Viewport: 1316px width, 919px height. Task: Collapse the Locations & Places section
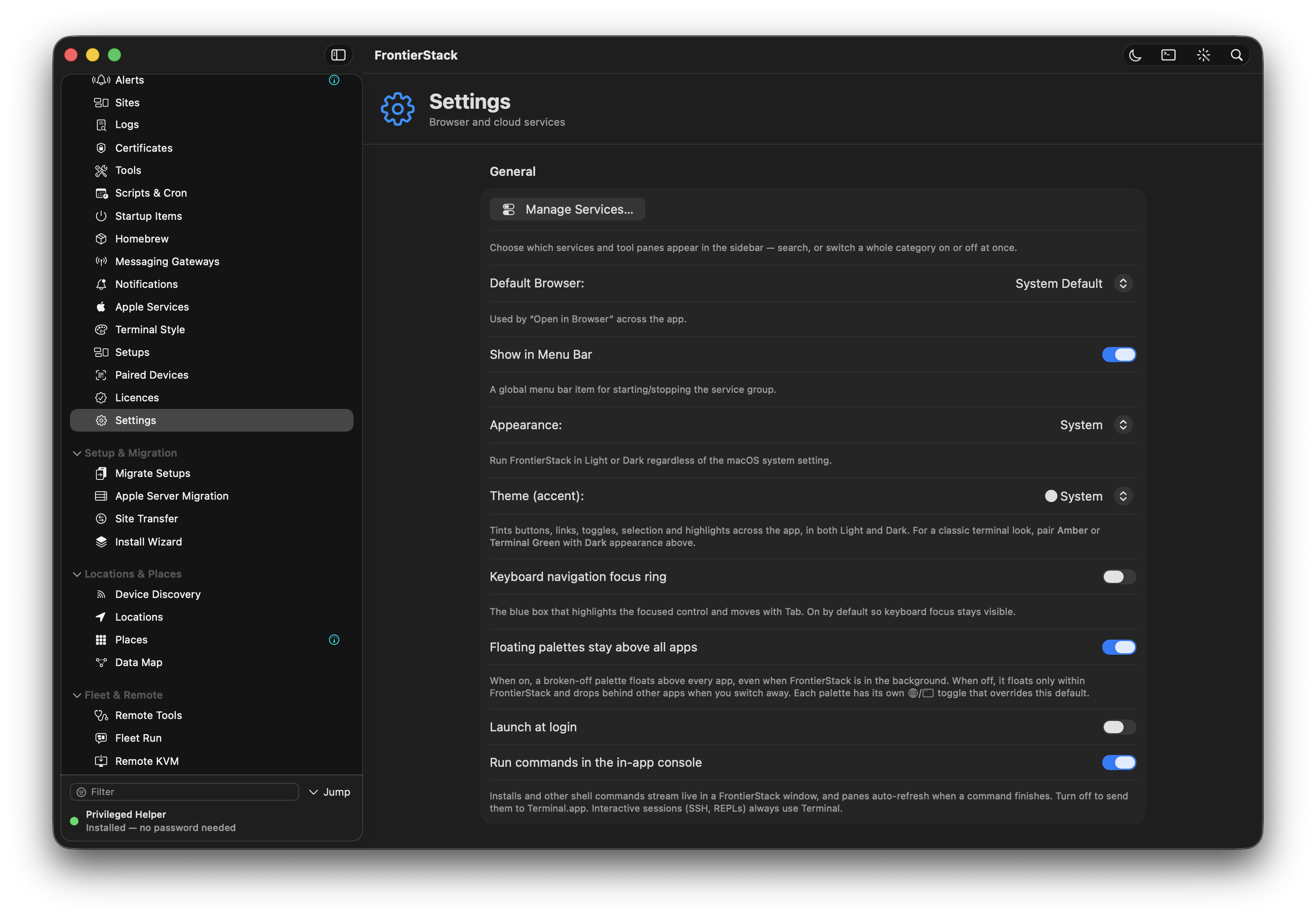[77, 574]
